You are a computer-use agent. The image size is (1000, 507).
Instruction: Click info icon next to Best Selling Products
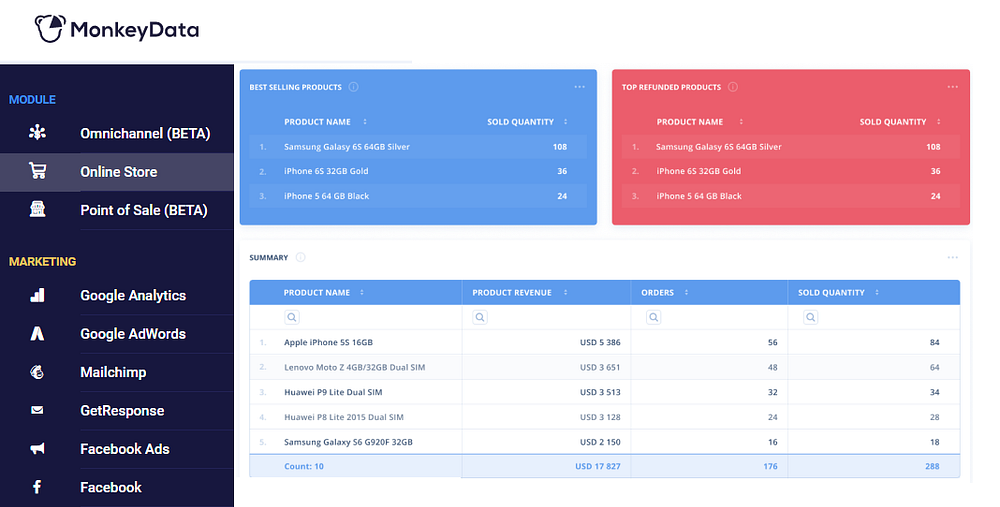tap(353, 87)
